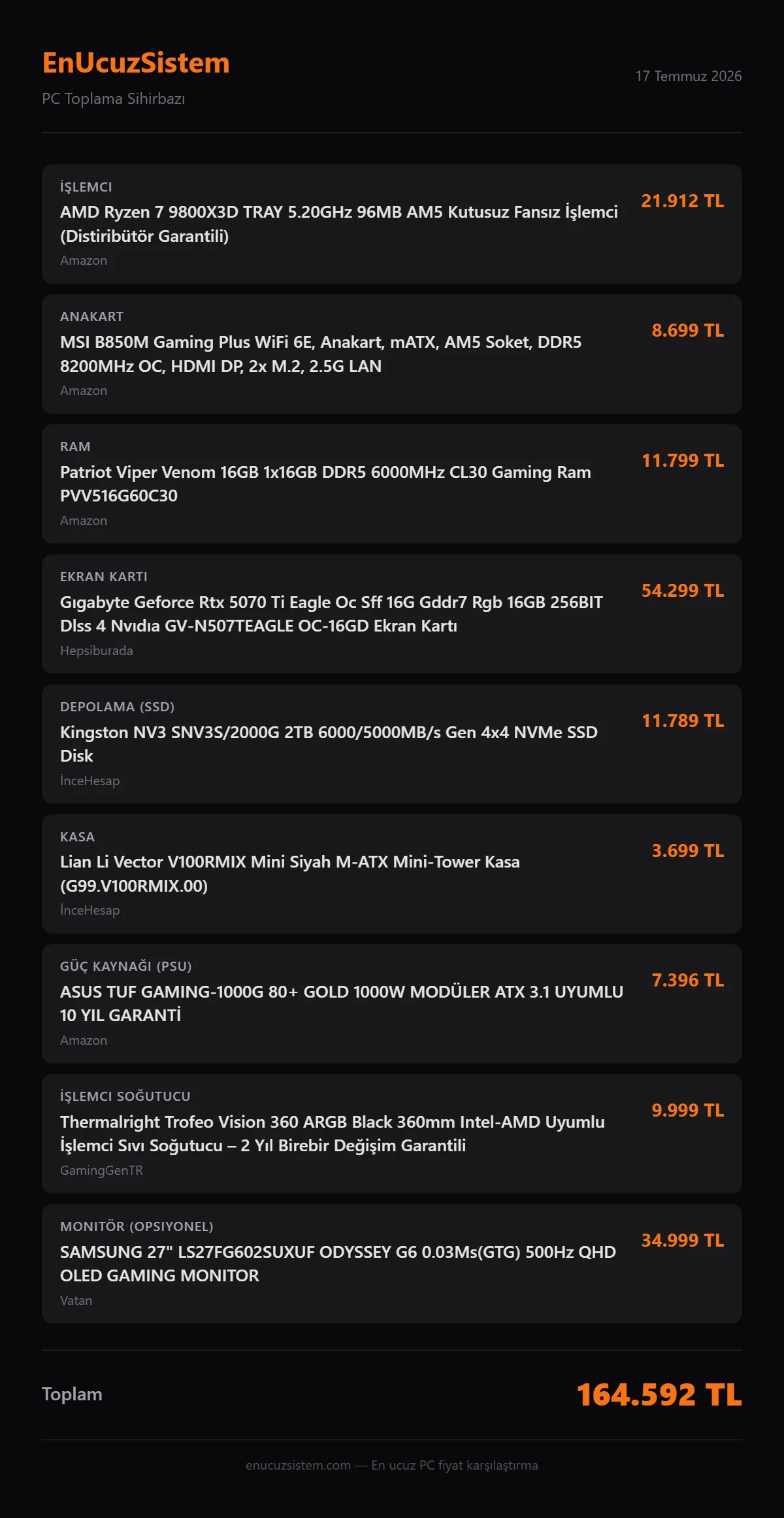Open Samsung Odyssey G6 OLED monitor listing
The image size is (784, 1518).
[338, 1264]
